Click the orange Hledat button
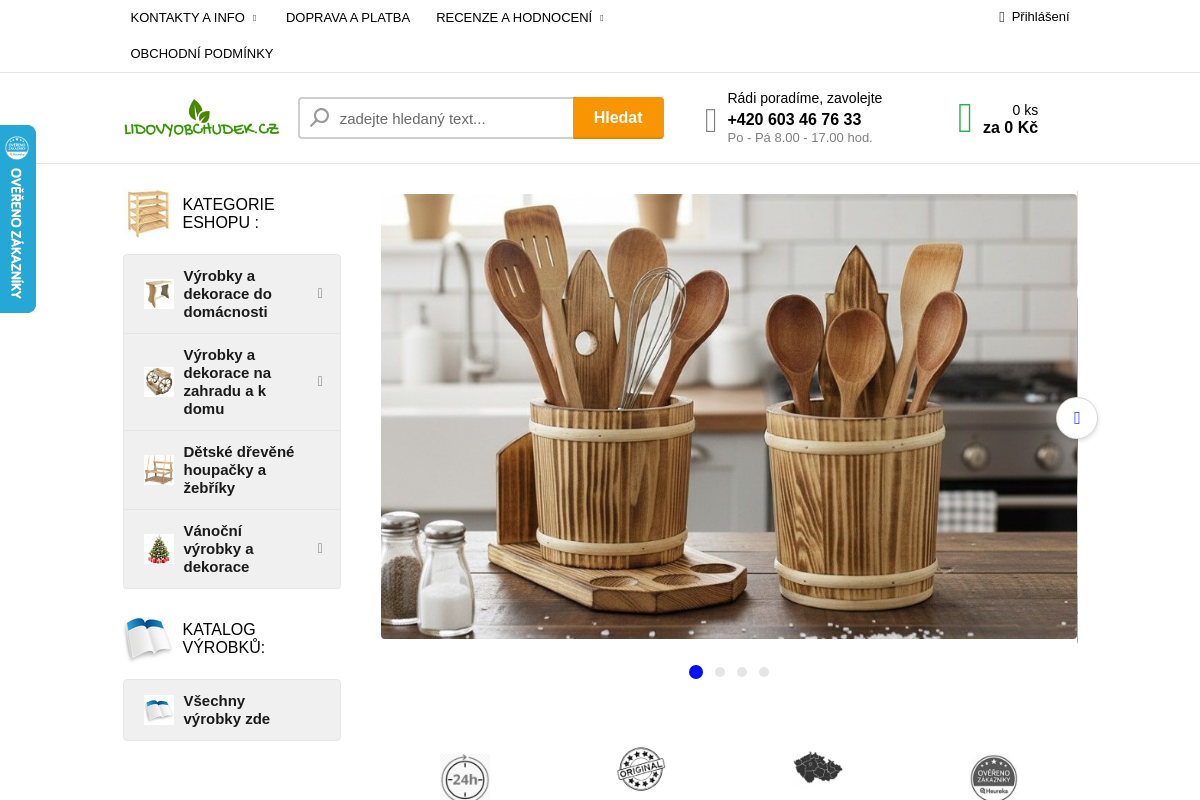This screenshot has width=1200, height=800. pyautogui.click(x=618, y=118)
